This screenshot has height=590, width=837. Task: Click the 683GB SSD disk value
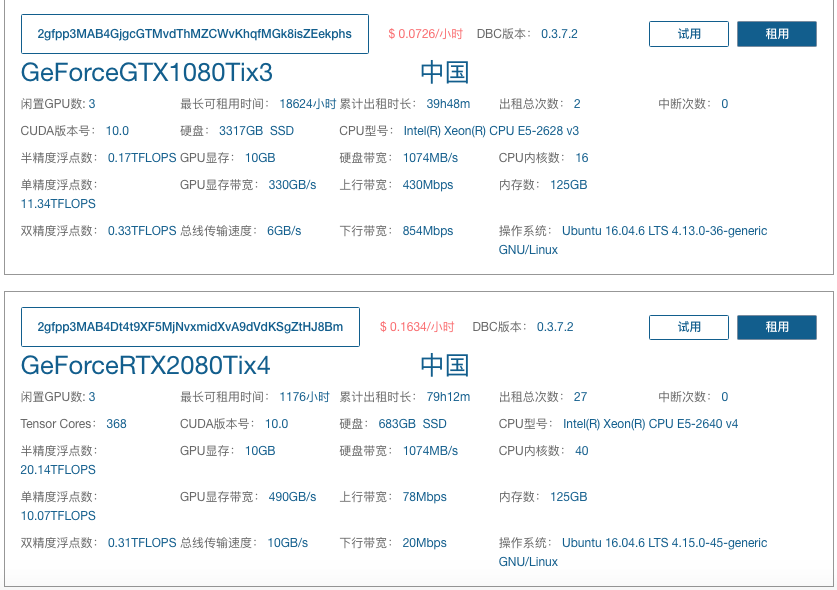412,424
